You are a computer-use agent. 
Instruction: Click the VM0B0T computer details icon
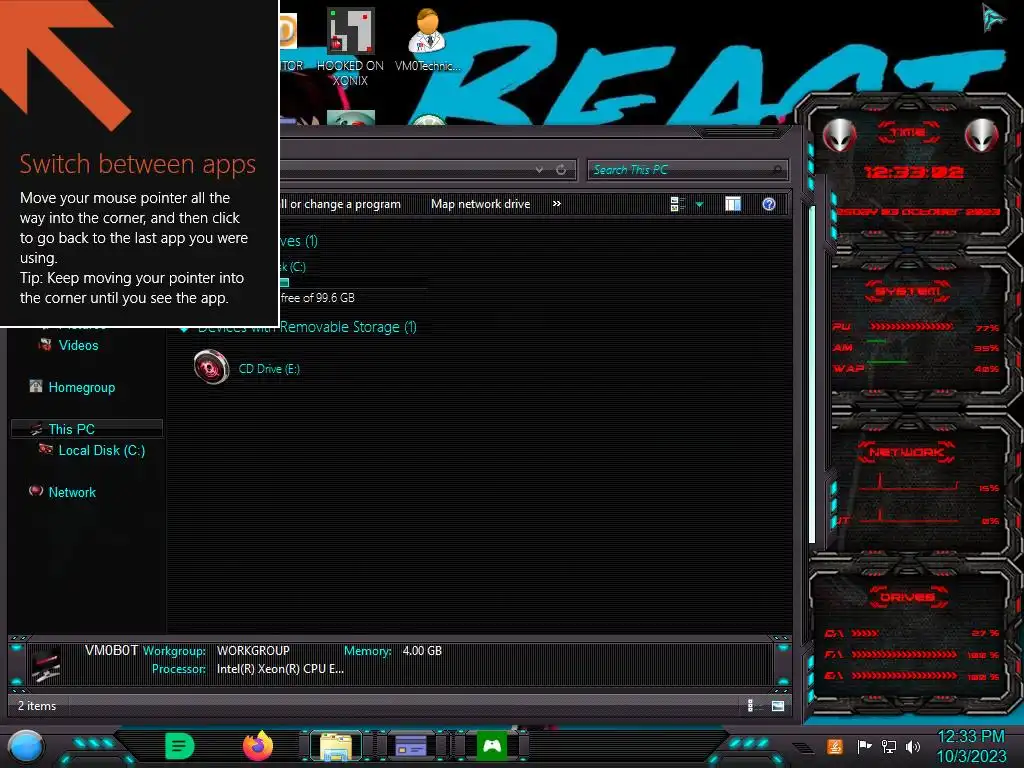pyautogui.click(x=46, y=664)
